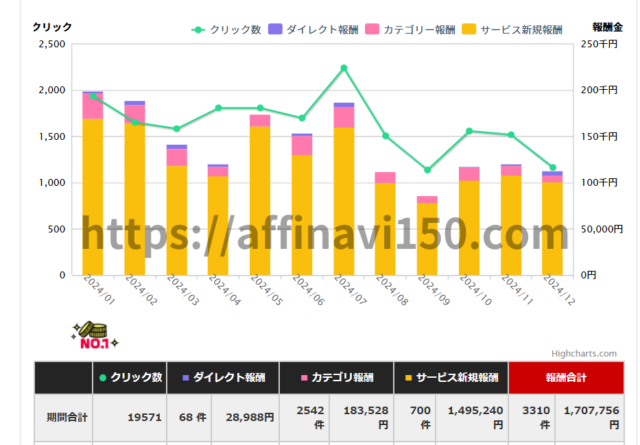Click the 2024/09 click count line marker
The width and height of the screenshot is (640, 445).
pos(427,170)
